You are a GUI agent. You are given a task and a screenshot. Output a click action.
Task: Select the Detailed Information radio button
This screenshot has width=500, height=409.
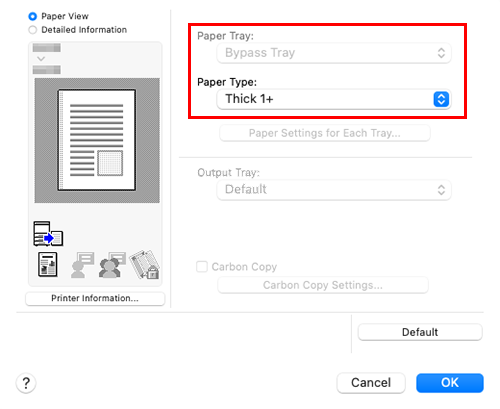pyautogui.click(x=33, y=30)
